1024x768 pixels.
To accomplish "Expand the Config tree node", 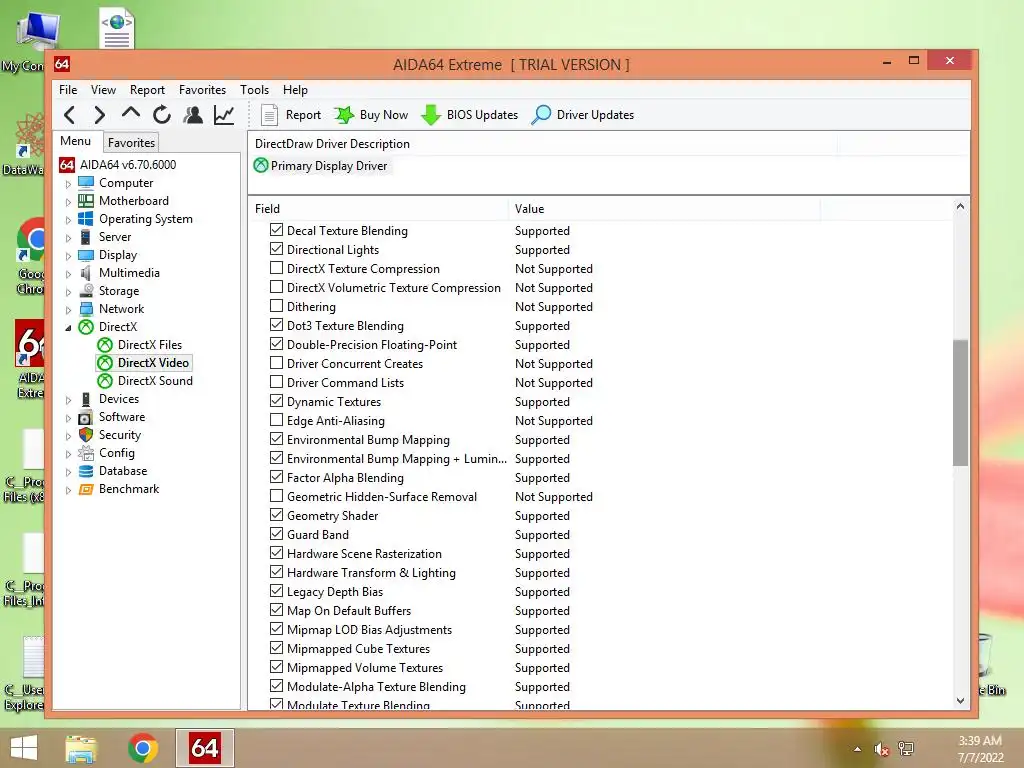I will (68, 454).
